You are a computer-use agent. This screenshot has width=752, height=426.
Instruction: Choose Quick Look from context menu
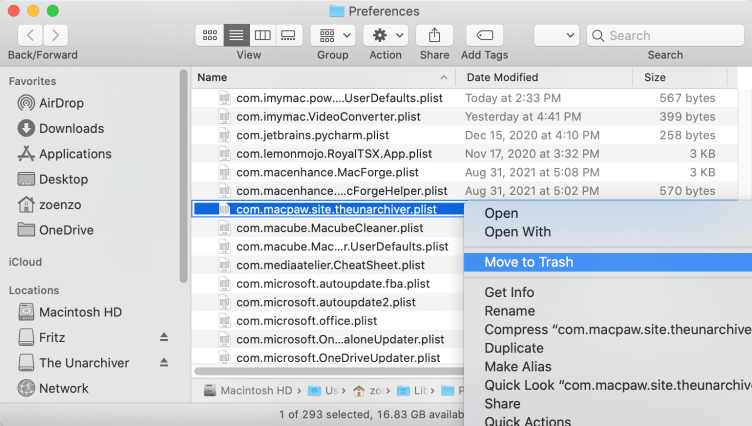608,385
